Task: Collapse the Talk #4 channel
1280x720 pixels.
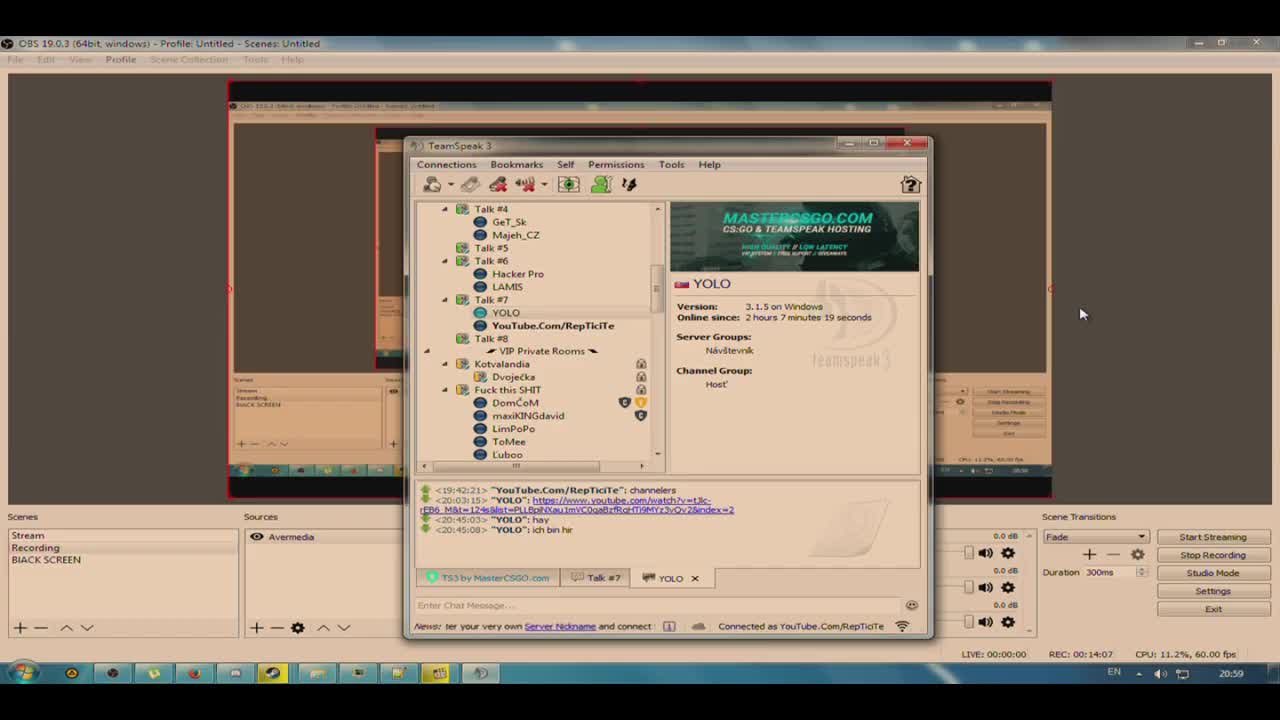Action: pyautogui.click(x=445, y=209)
